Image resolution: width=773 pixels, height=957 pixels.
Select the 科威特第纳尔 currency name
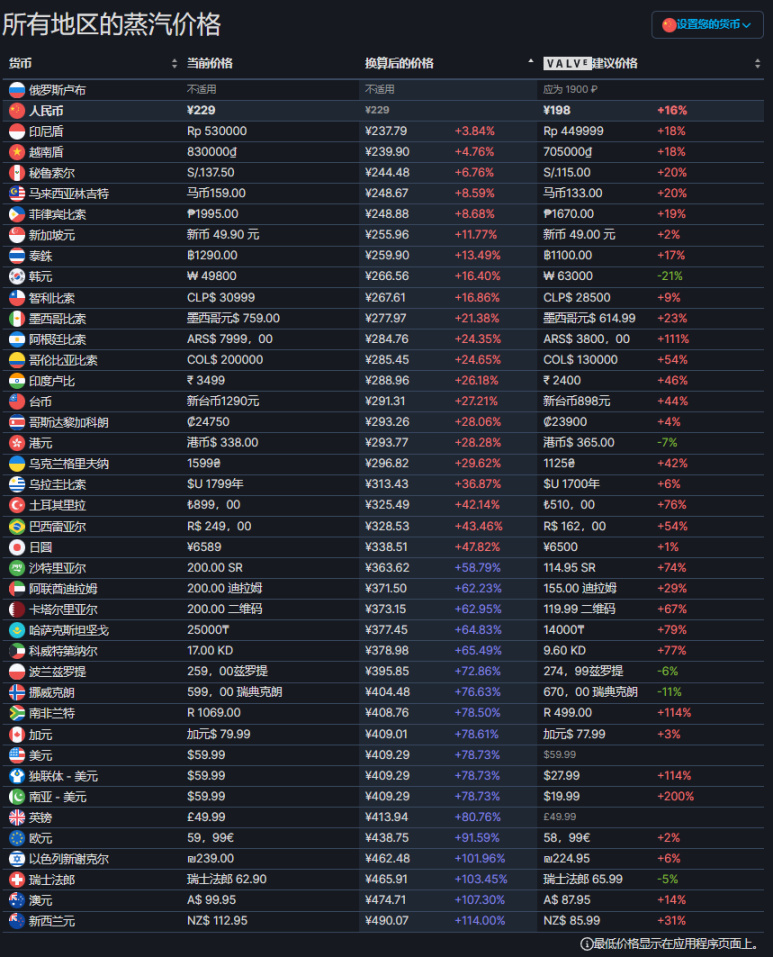[x=63, y=651]
